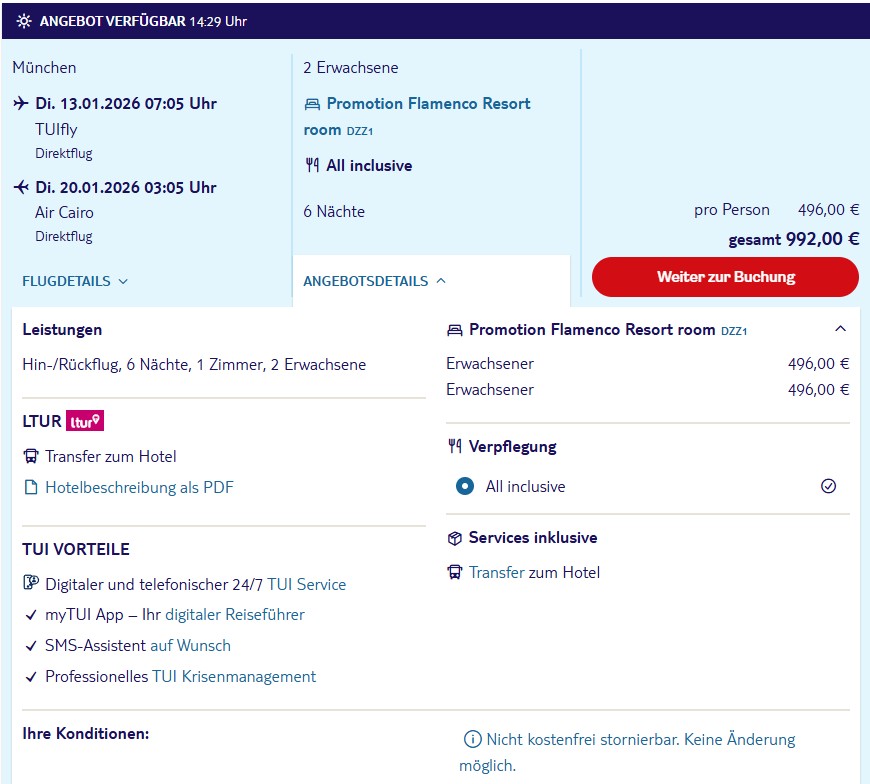Screen dimensions: 870x784
Task: Click the PDF document icon for hotel description
Action: (x=31, y=487)
